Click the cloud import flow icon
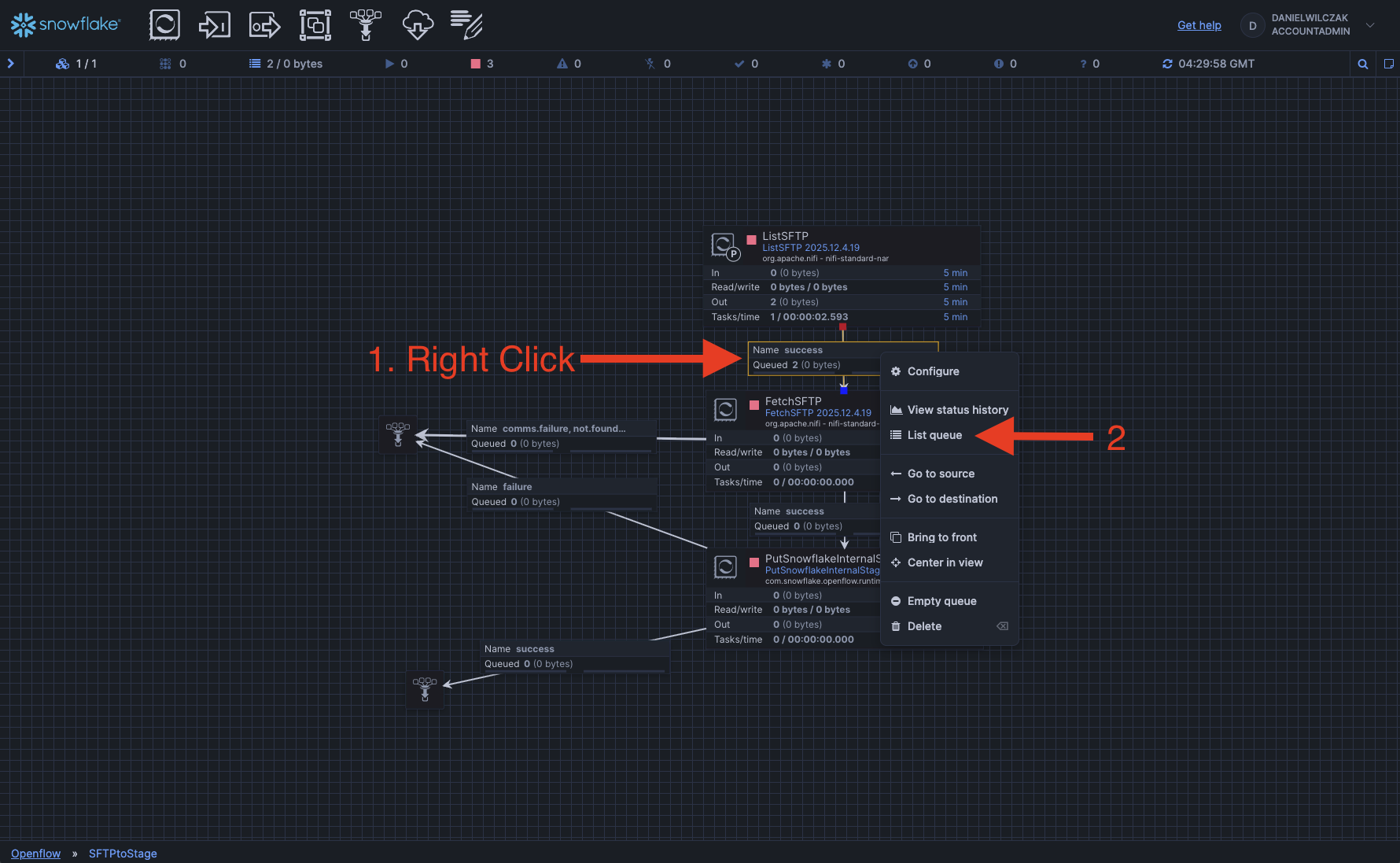This screenshot has height=863, width=1400. click(x=417, y=25)
